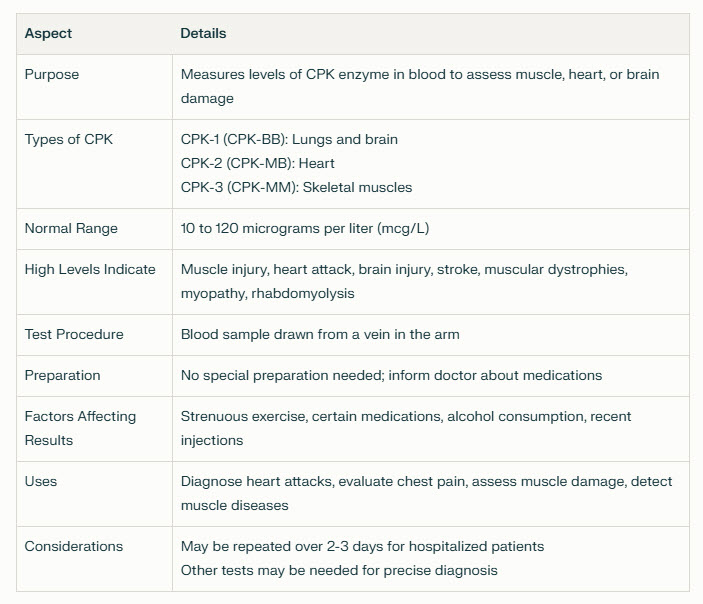This screenshot has width=703, height=604.
Task: Select CPK-3 (CPK-MM): Skeletal muscles text
Action: point(296,187)
